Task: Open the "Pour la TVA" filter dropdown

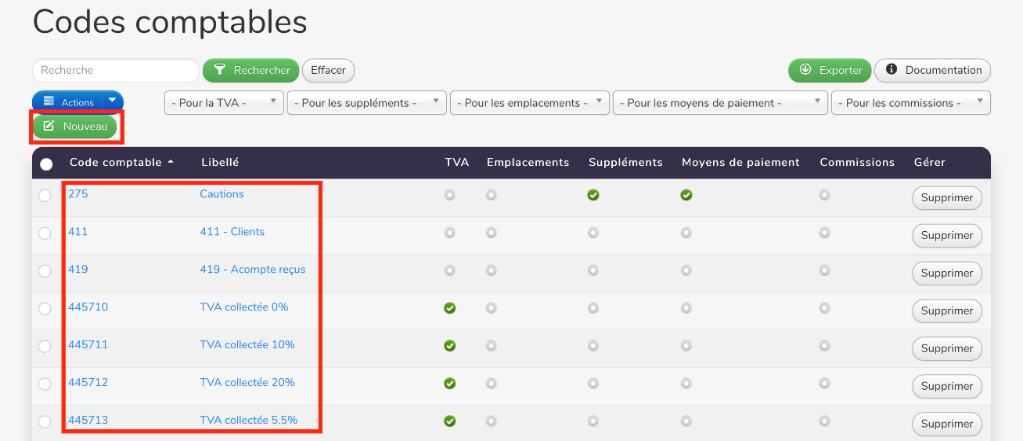Action: (x=223, y=102)
